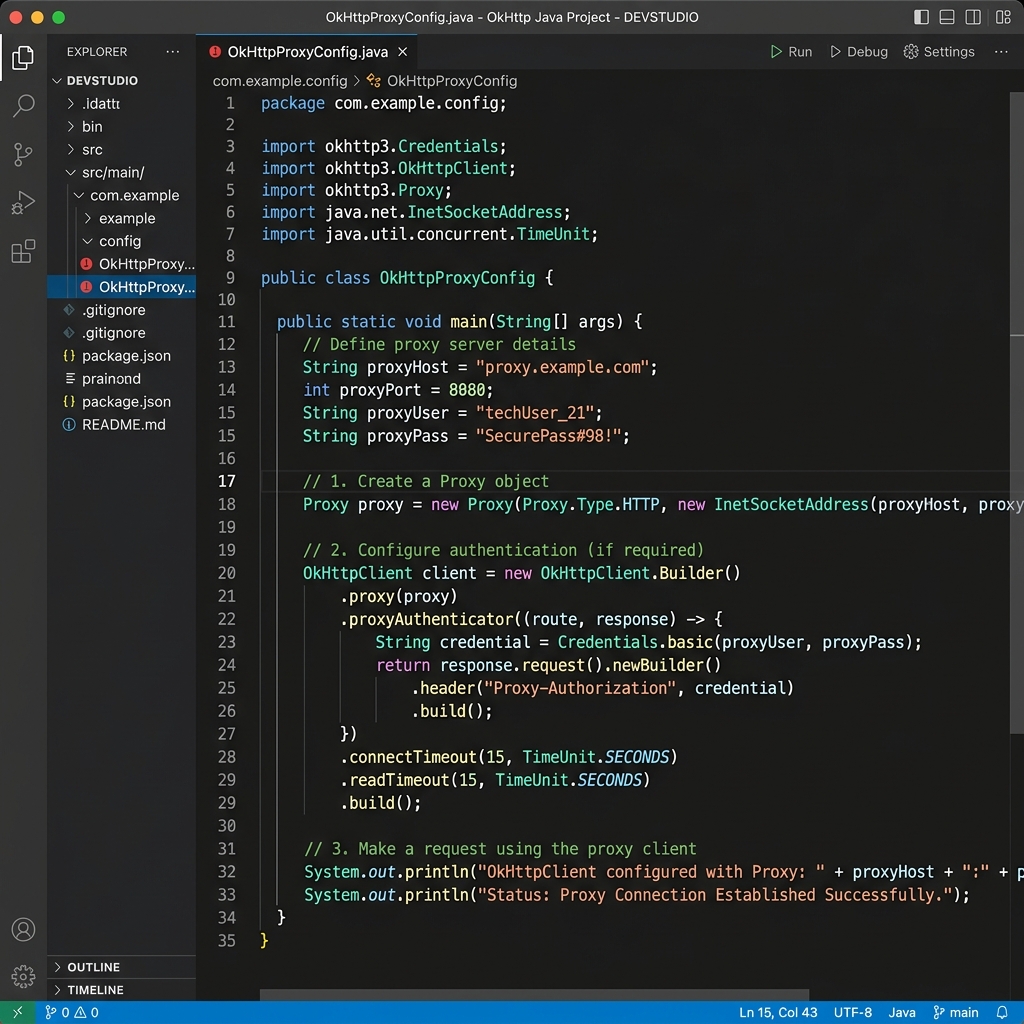Click the proxyHost string "proxy.example.com"
Image resolution: width=1024 pixels, height=1024 pixels.
click(x=562, y=367)
